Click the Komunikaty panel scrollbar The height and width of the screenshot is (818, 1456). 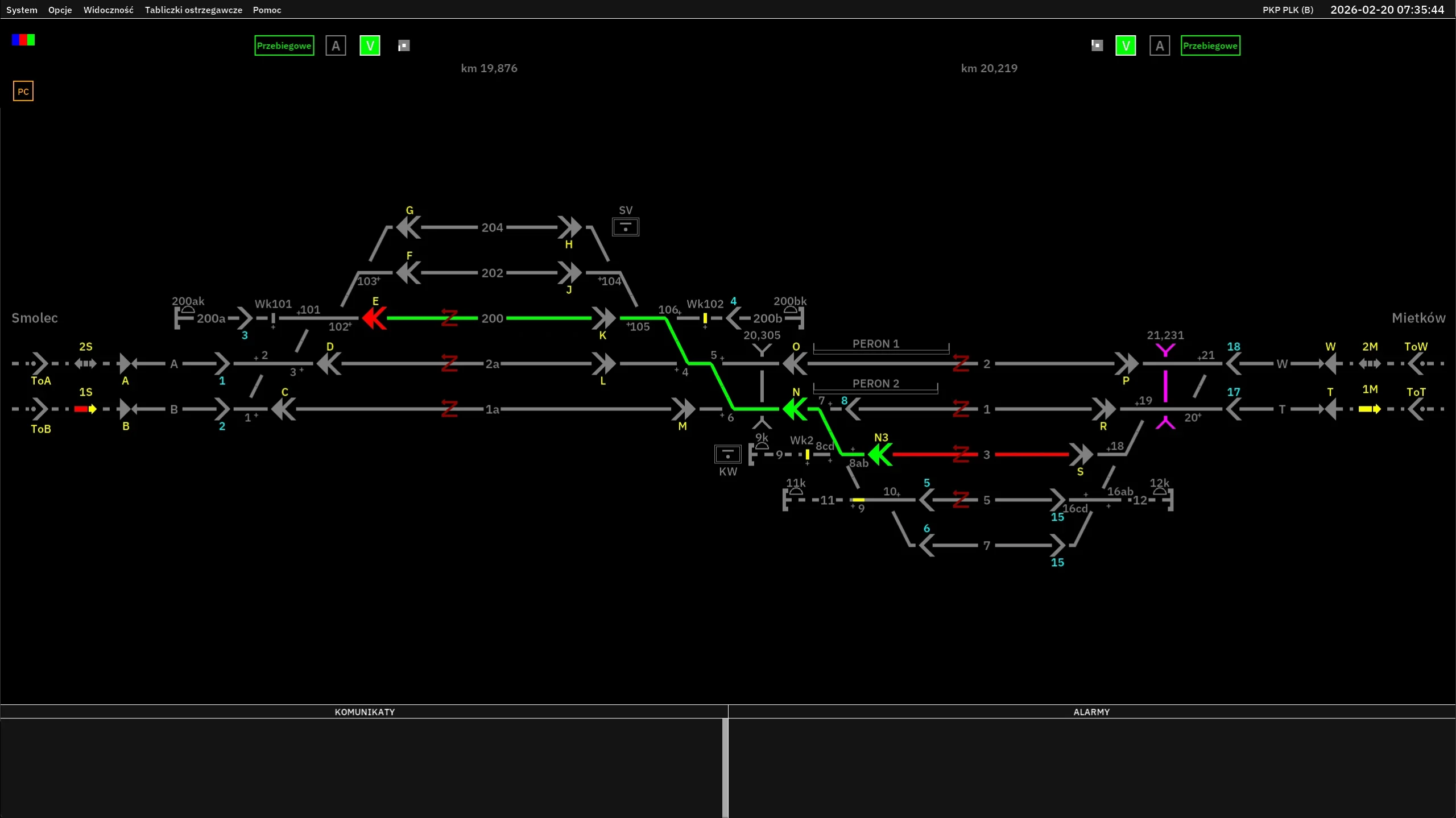(x=725, y=767)
